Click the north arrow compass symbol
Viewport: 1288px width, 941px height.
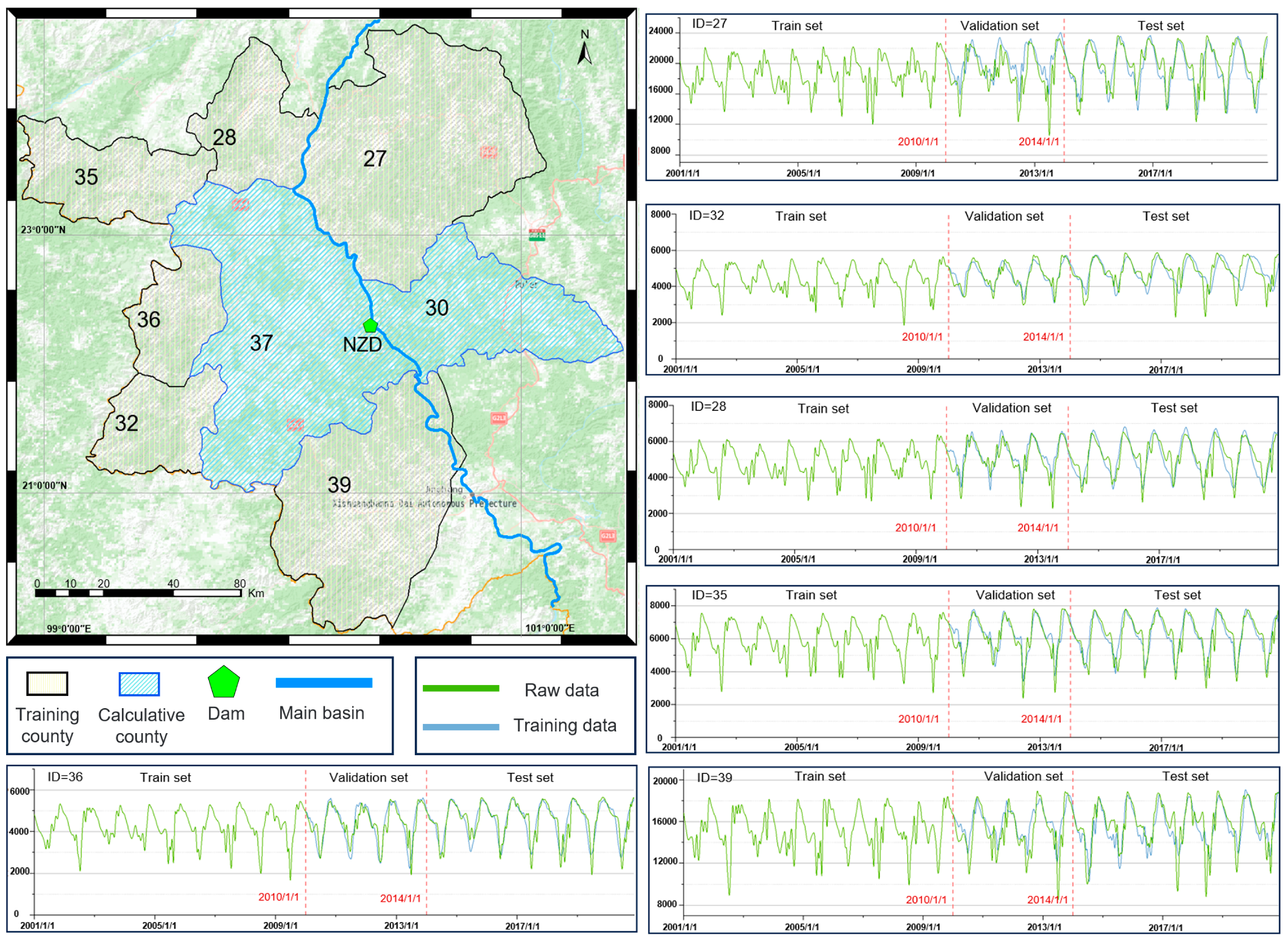tap(584, 52)
